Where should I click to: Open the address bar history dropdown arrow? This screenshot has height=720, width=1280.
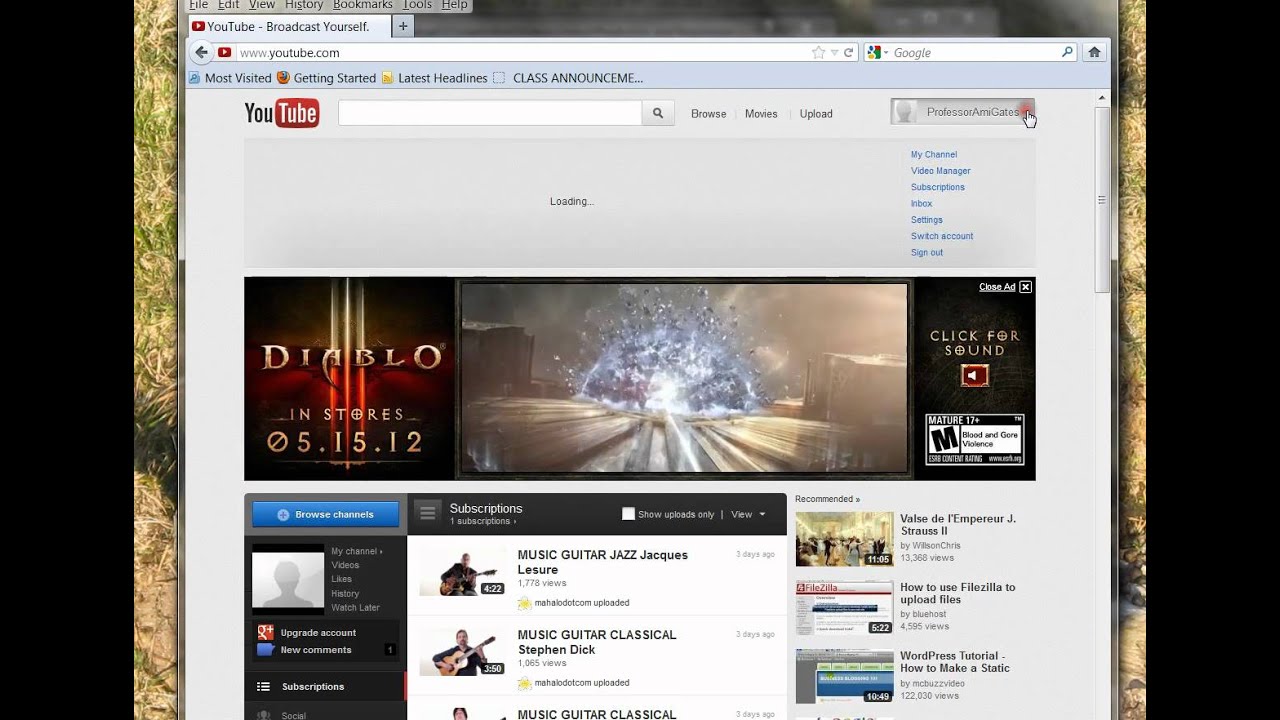click(x=834, y=52)
